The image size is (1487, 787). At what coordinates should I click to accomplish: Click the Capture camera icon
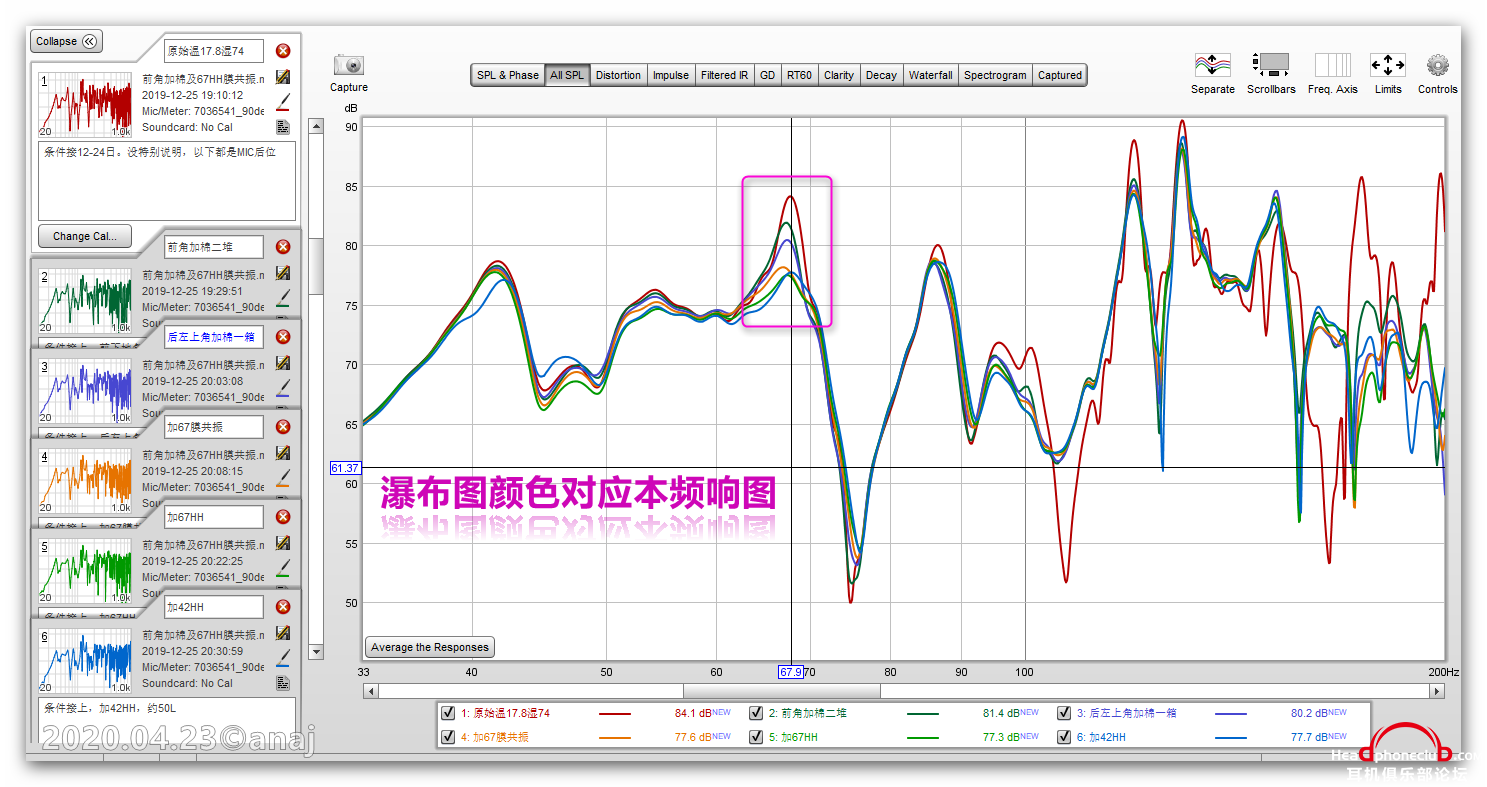click(x=349, y=65)
